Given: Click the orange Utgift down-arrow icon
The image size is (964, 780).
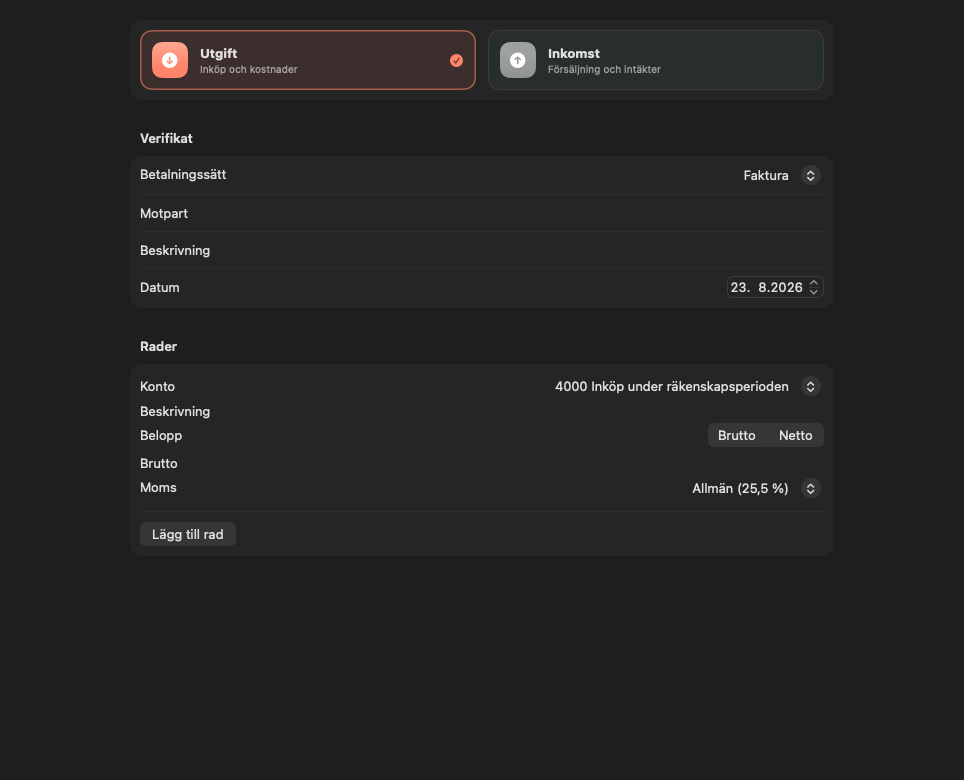Looking at the screenshot, I should (x=170, y=60).
